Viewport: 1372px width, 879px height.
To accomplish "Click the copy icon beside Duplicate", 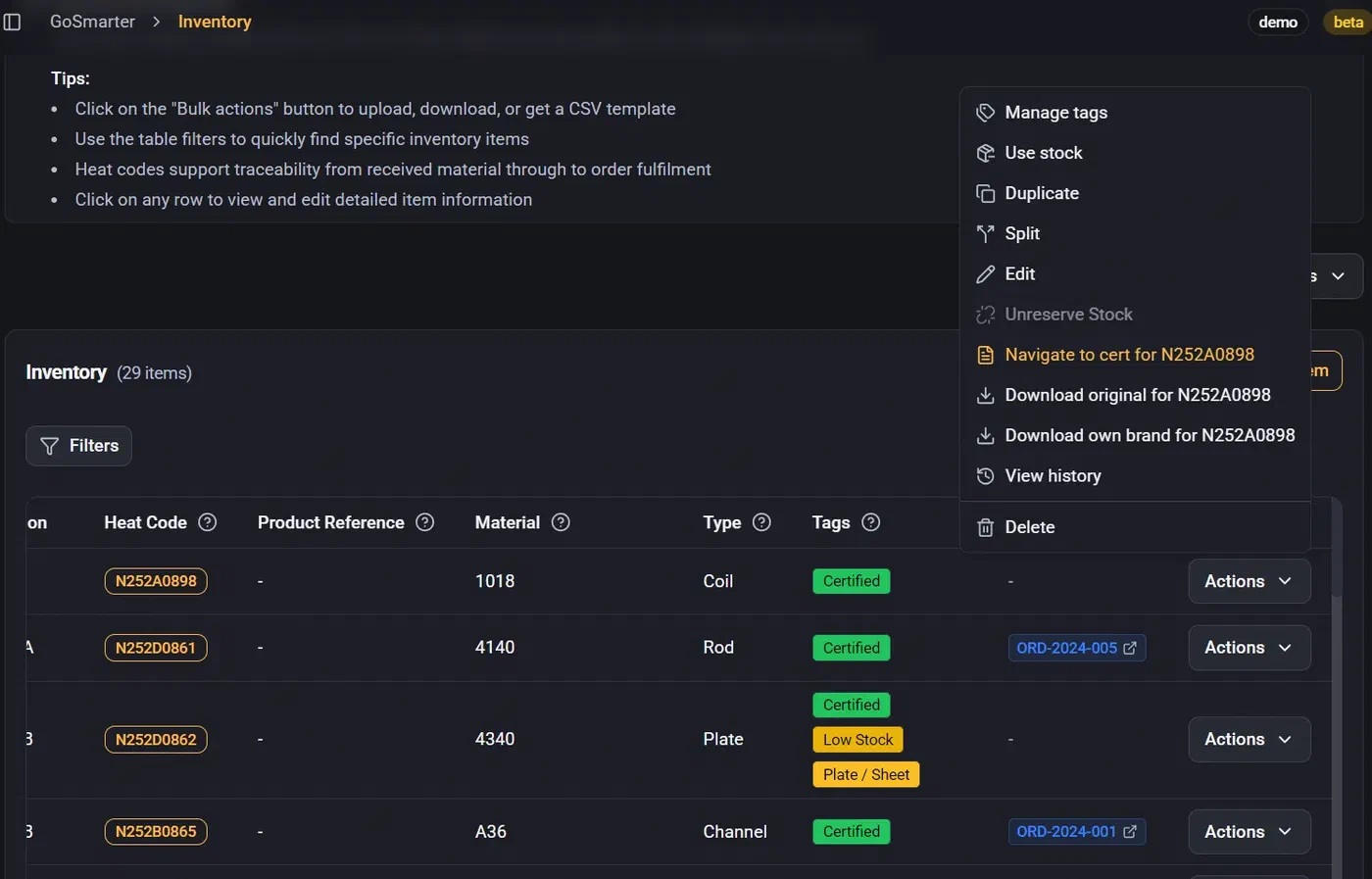I will pos(986,194).
